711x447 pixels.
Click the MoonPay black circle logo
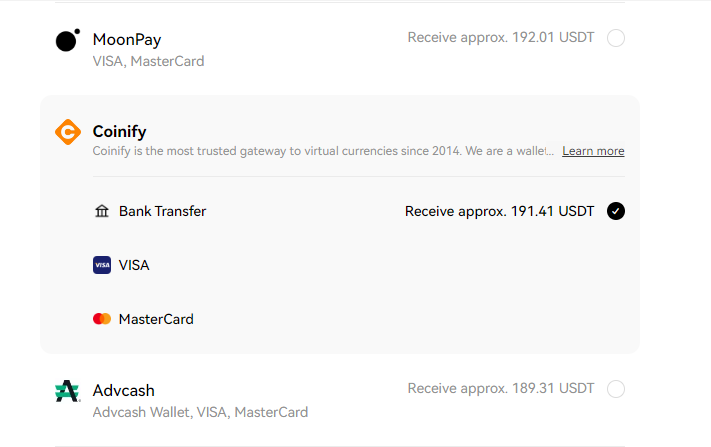tap(68, 40)
